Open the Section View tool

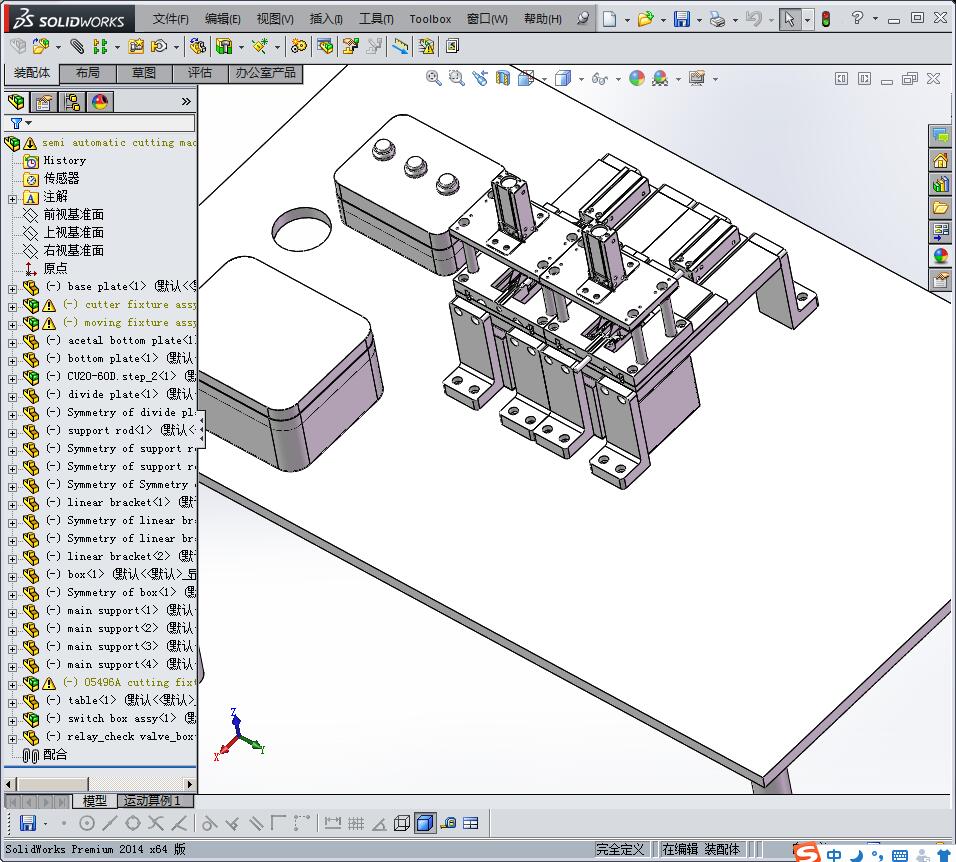pos(503,78)
